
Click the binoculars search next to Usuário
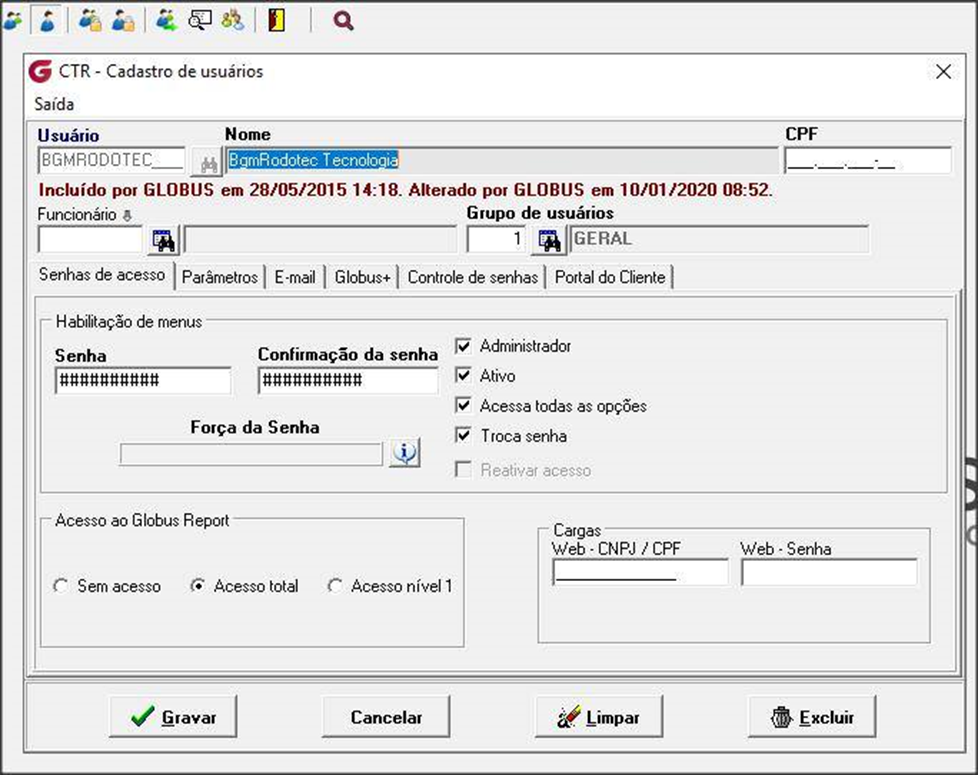pyautogui.click(x=207, y=163)
